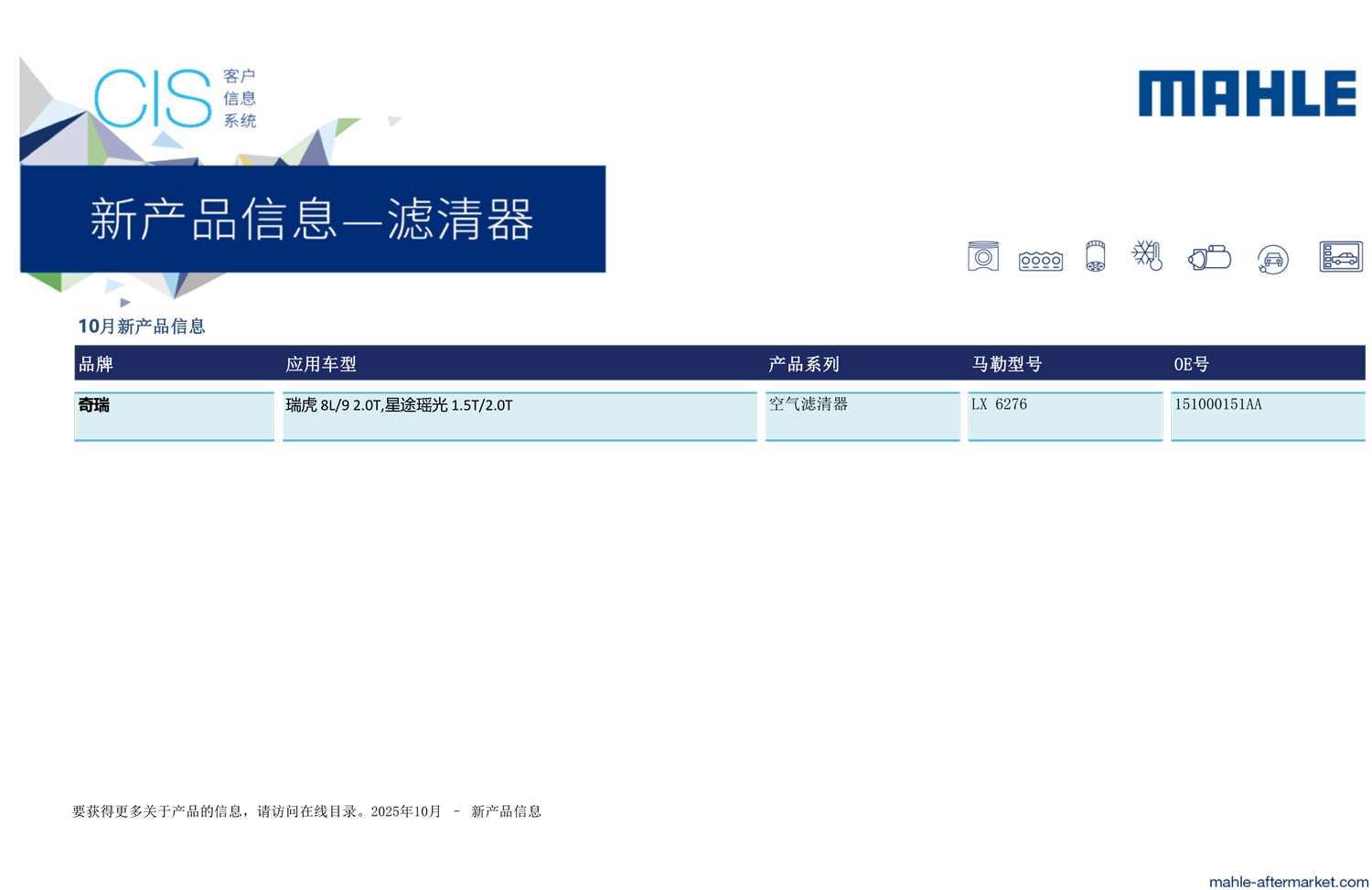The height and width of the screenshot is (890, 1372).
Task: Click the piston engine parts icon
Action: (x=982, y=257)
